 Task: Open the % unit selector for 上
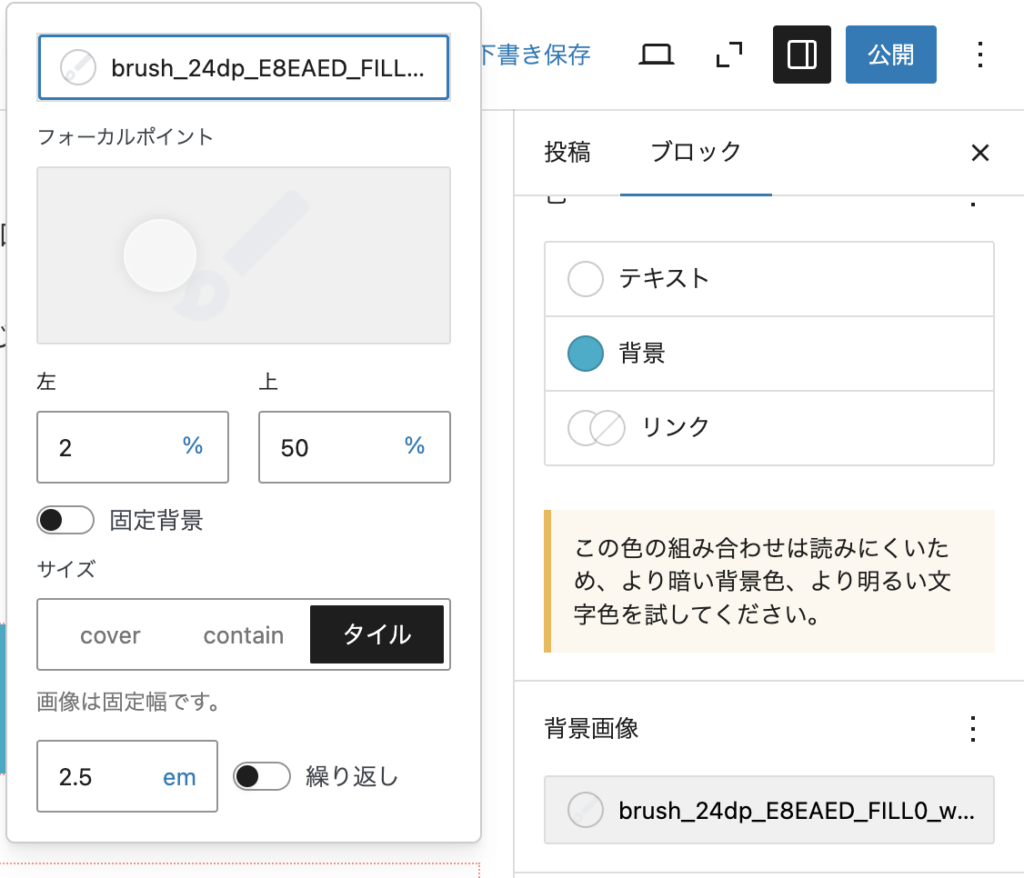point(415,446)
